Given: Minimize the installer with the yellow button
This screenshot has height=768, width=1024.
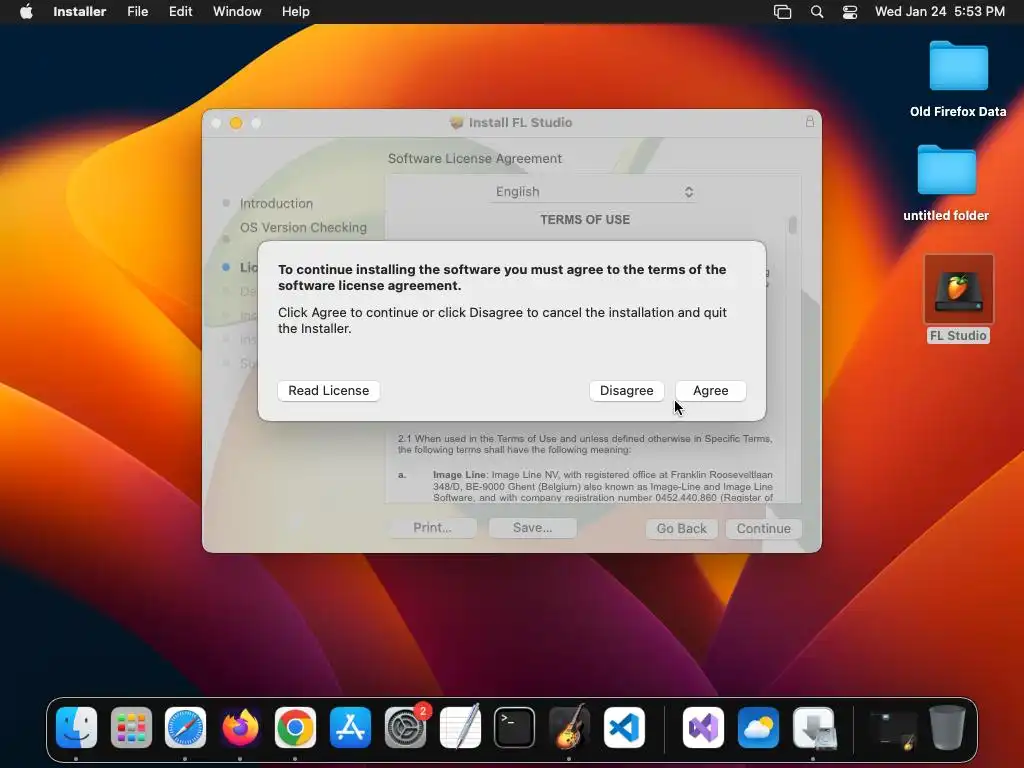Looking at the screenshot, I should (x=236, y=123).
